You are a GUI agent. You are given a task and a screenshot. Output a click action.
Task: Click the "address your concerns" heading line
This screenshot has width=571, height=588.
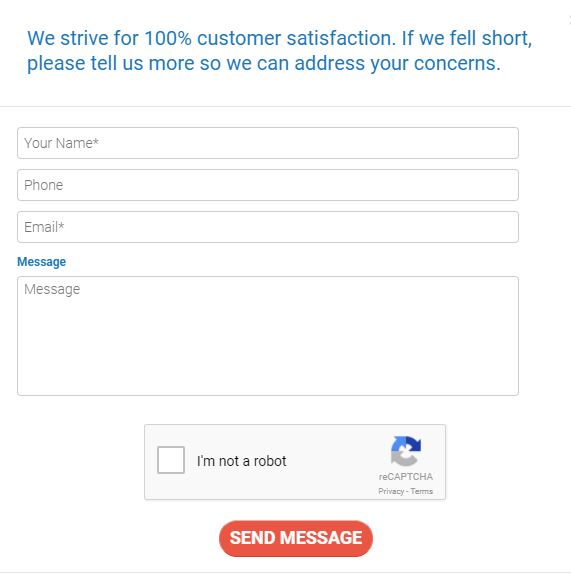264,63
